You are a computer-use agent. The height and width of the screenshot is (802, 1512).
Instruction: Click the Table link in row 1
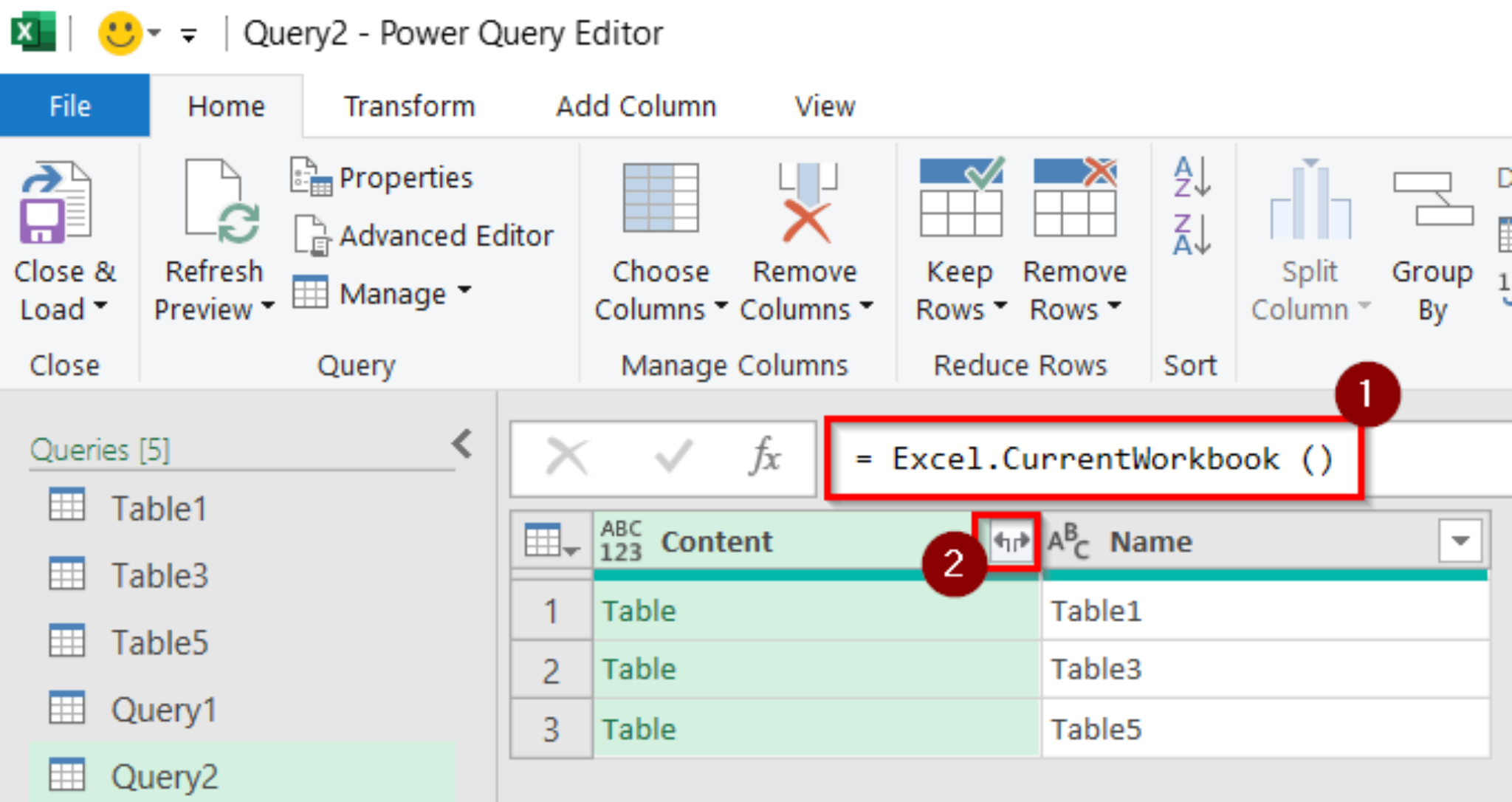tap(639, 611)
